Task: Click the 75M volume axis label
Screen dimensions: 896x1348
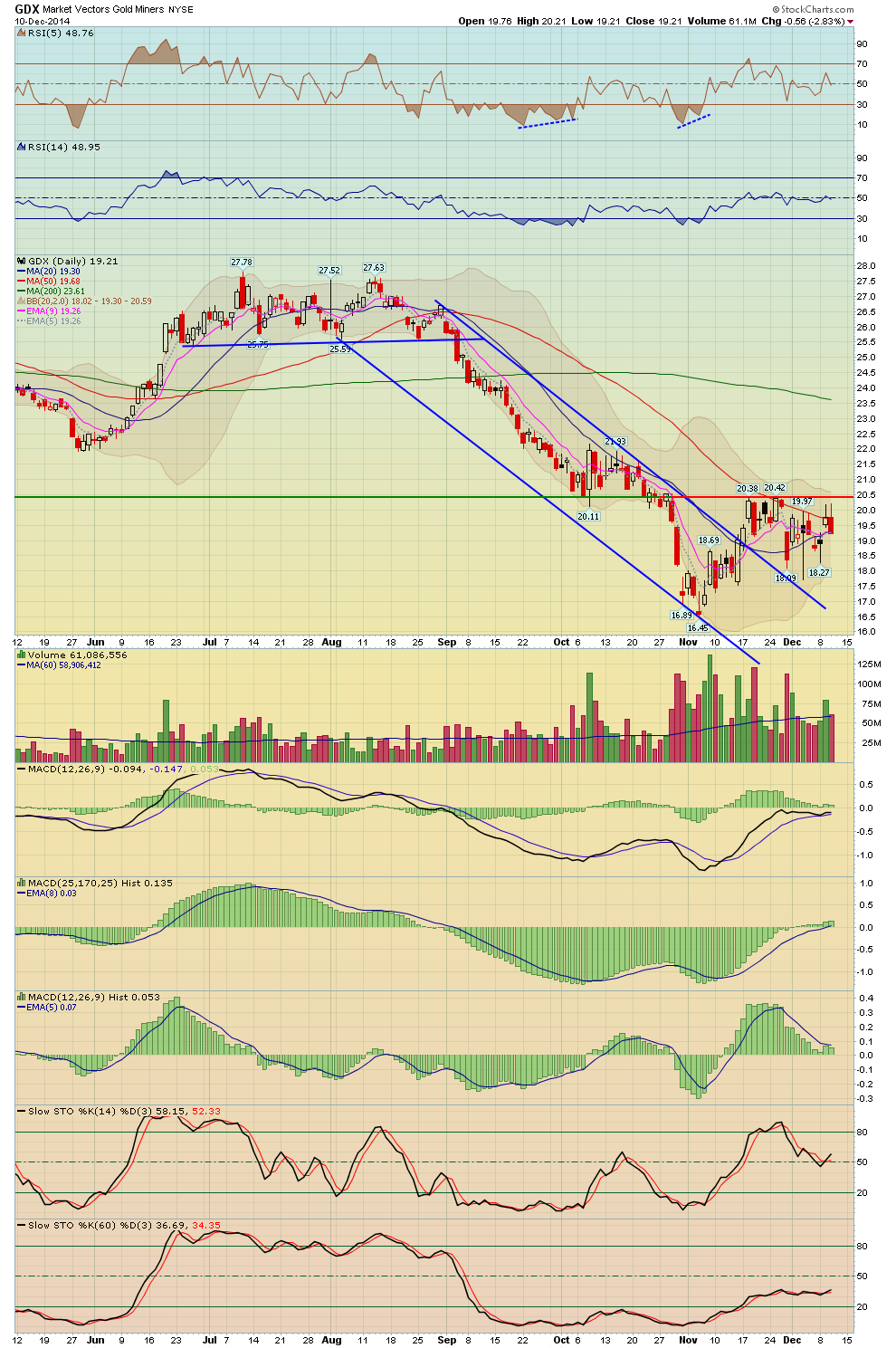Action: click(x=869, y=703)
